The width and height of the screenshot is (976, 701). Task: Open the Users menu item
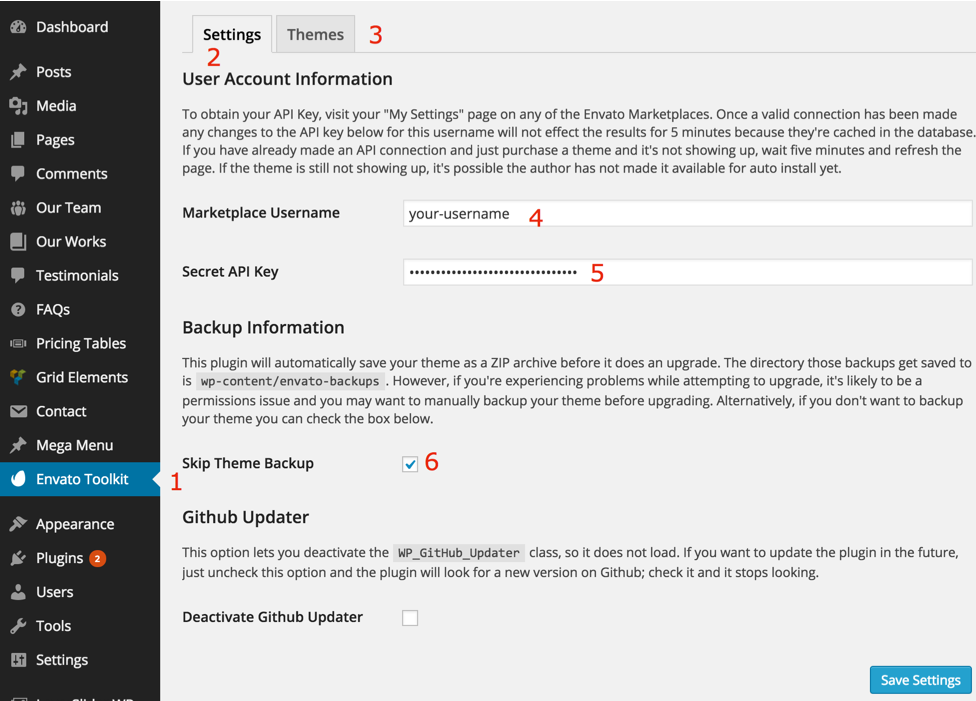pyautogui.click(x=80, y=592)
